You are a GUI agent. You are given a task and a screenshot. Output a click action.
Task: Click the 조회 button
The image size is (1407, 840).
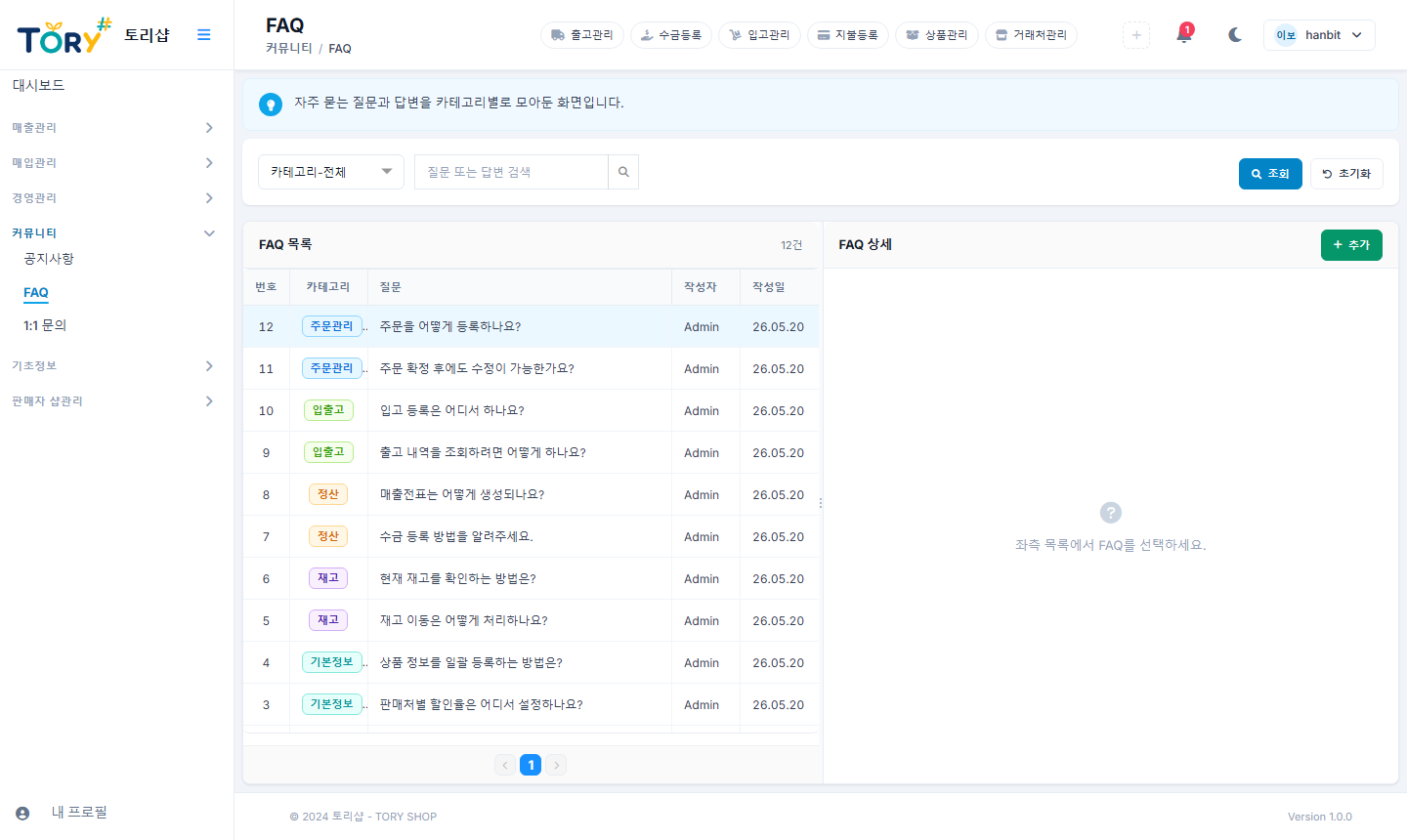click(1270, 174)
